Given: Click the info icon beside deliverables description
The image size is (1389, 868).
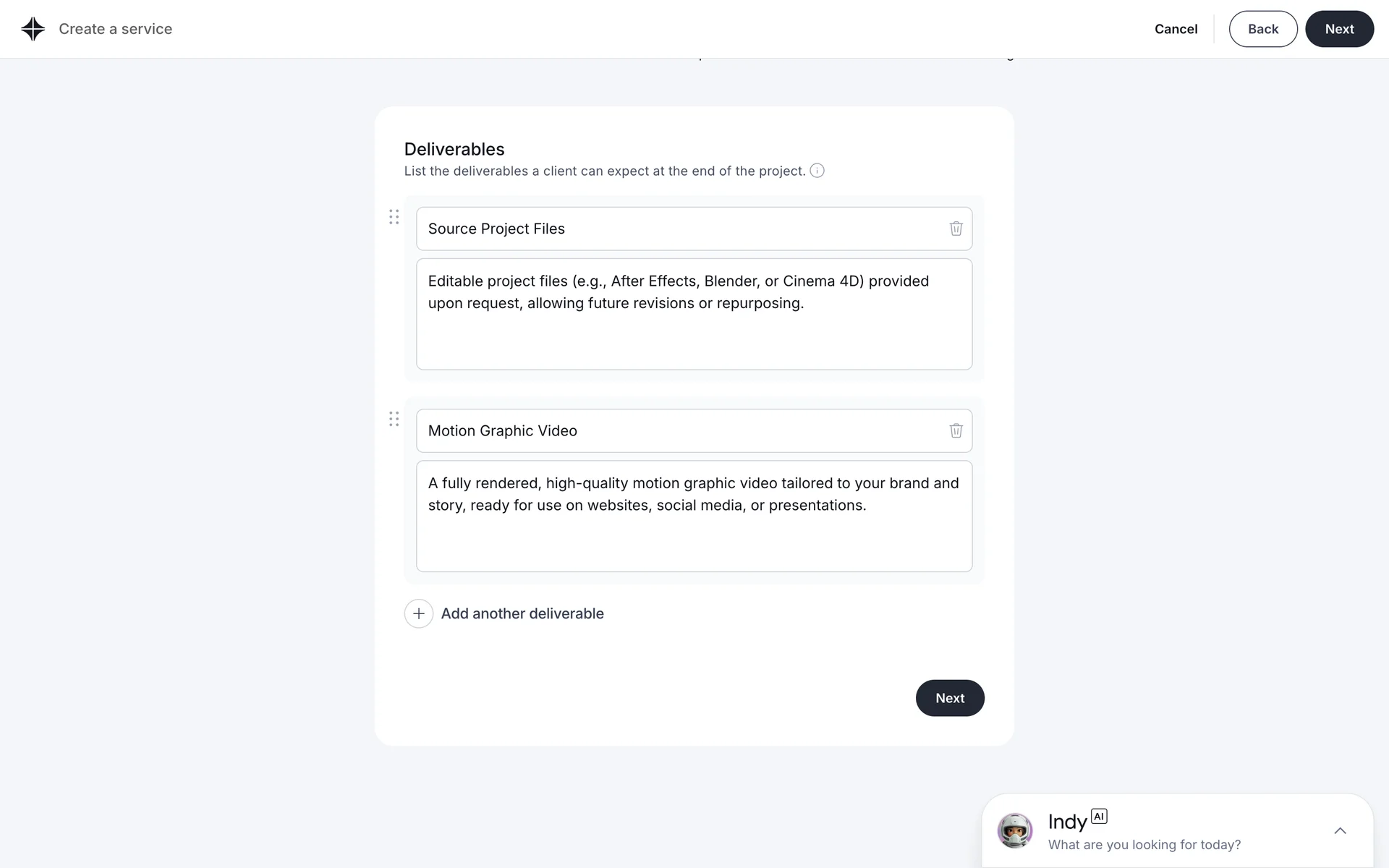Looking at the screenshot, I should point(817,171).
